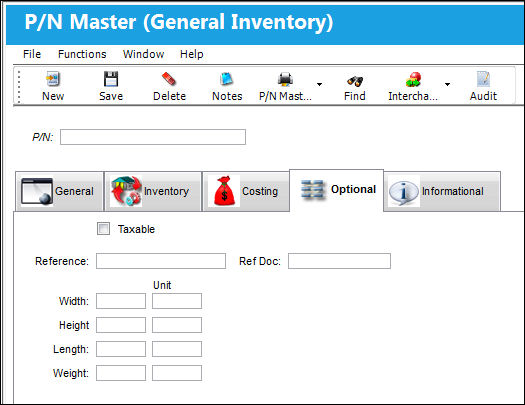Open the Functions menu

pos(82,54)
